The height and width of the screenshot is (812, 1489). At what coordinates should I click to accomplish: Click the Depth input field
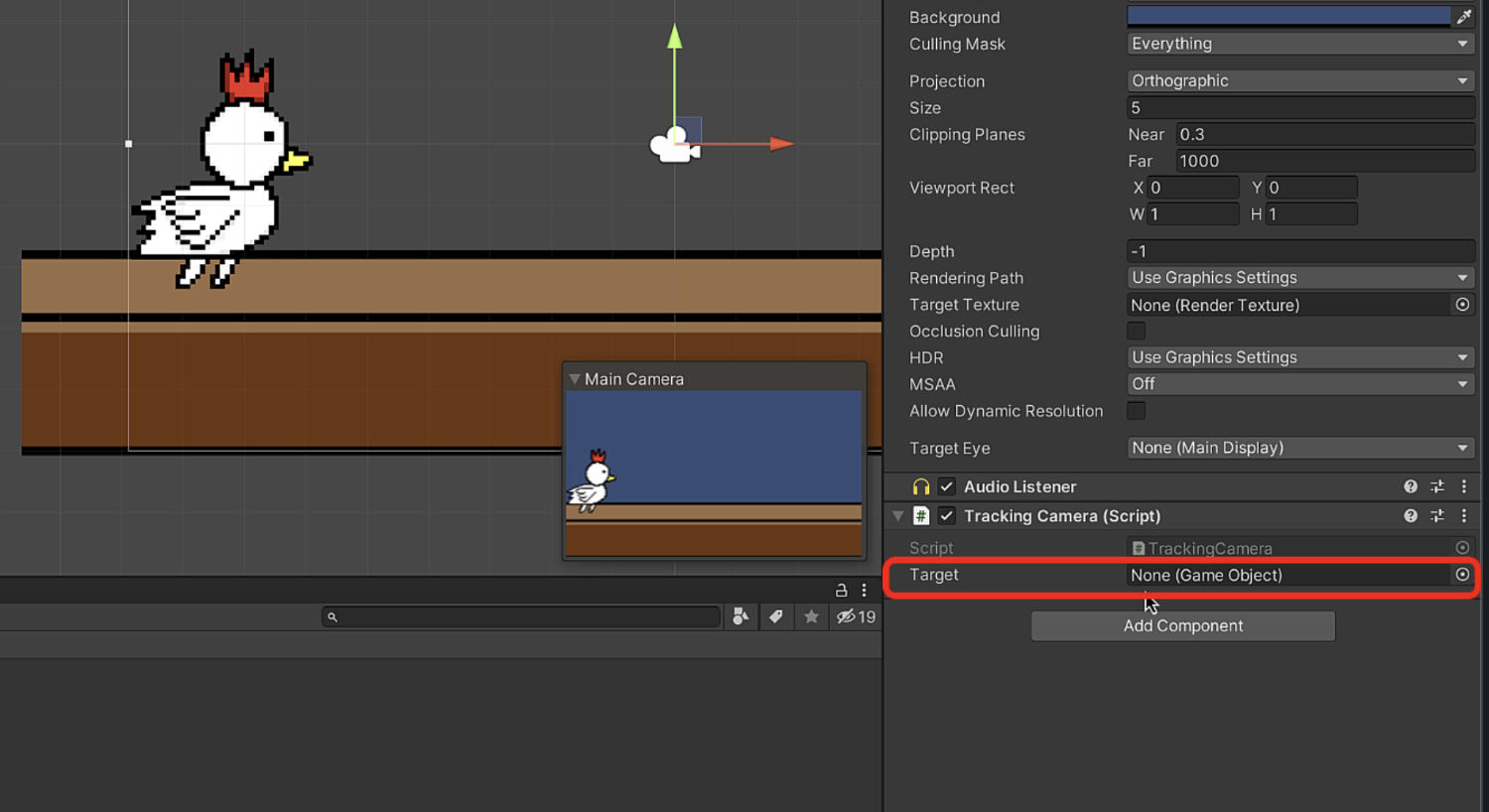tap(1300, 251)
